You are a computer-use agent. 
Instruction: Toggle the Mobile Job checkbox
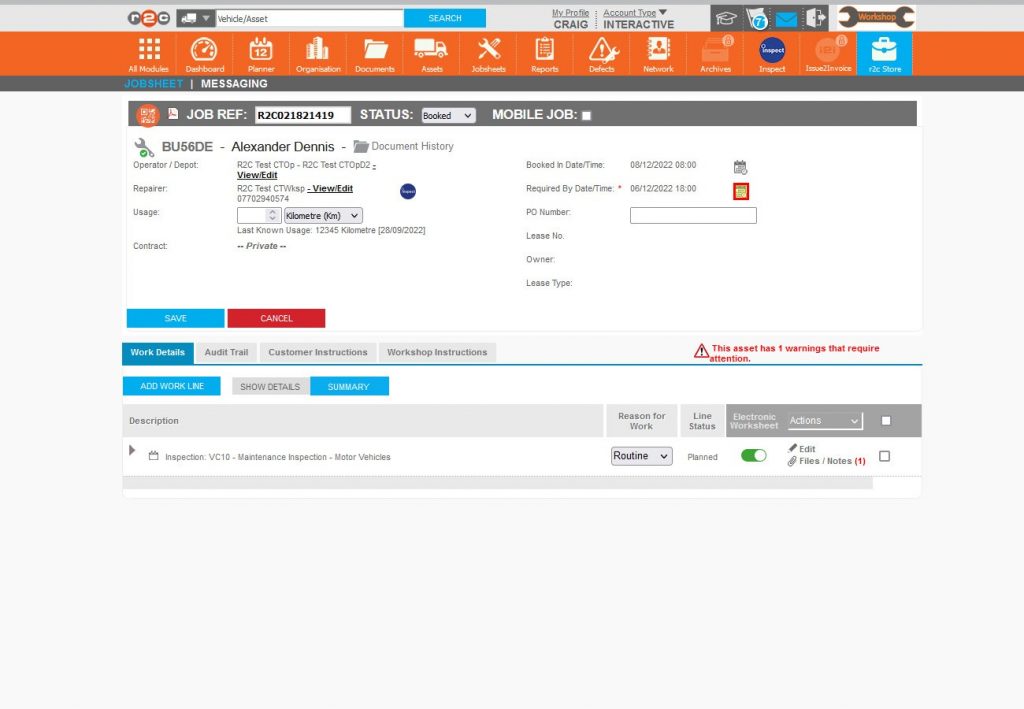[586, 114]
